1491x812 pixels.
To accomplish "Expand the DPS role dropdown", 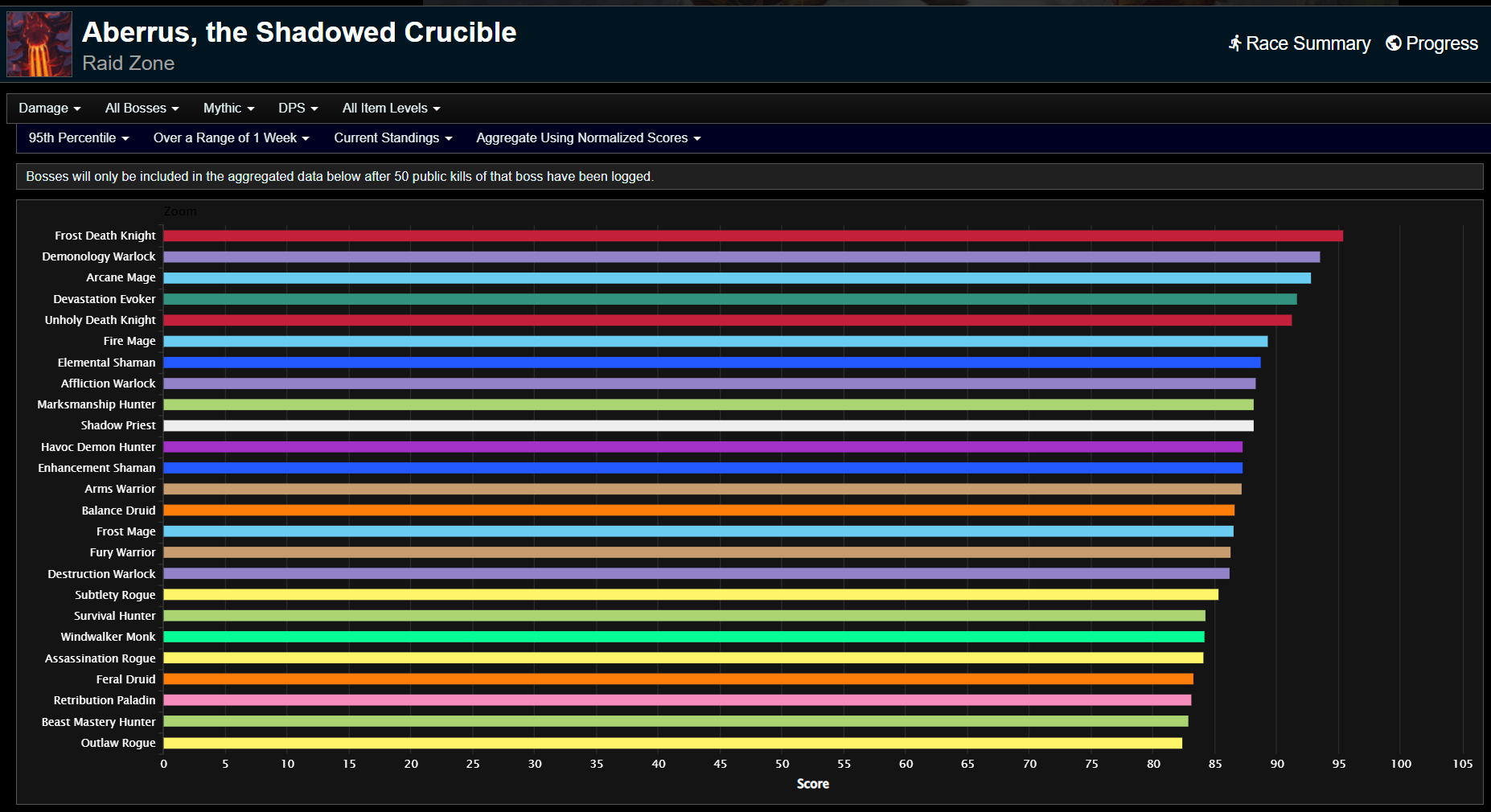I will pyautogui.click(x=298, y=109).
